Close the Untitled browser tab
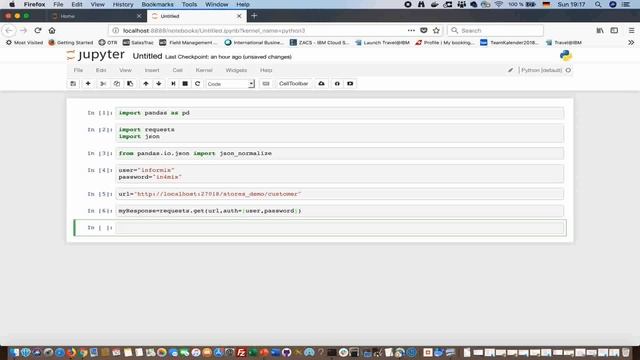This screenshot has width=640, height=360. [239, 16]
